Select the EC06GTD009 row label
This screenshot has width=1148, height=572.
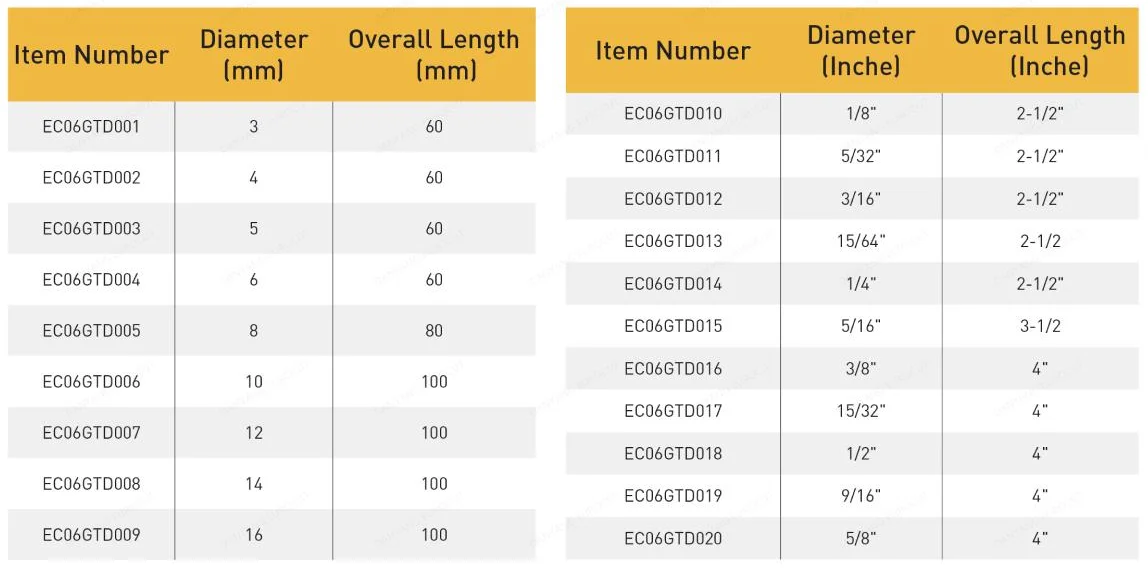click(x=92, y=535)
